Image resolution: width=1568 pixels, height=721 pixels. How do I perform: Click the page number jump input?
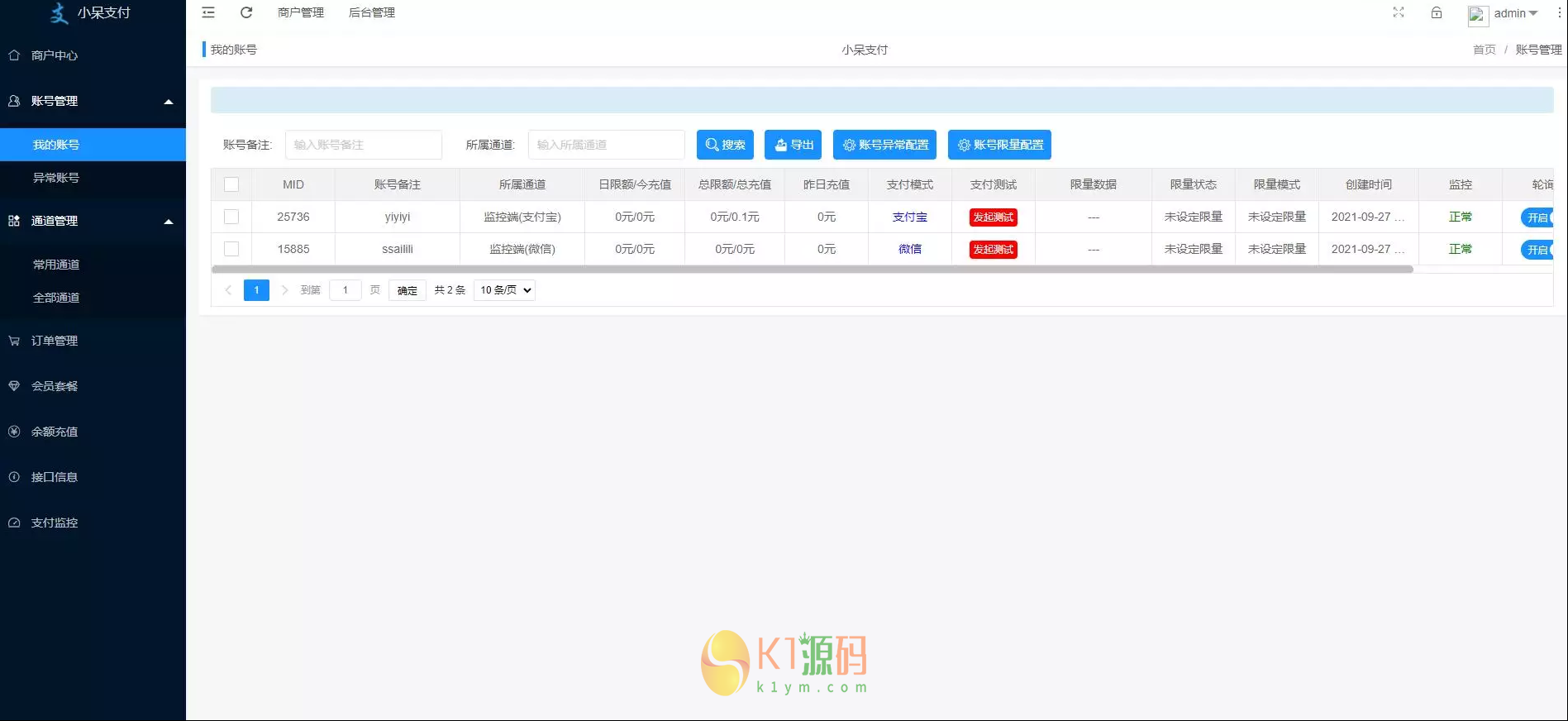point(346,290)
